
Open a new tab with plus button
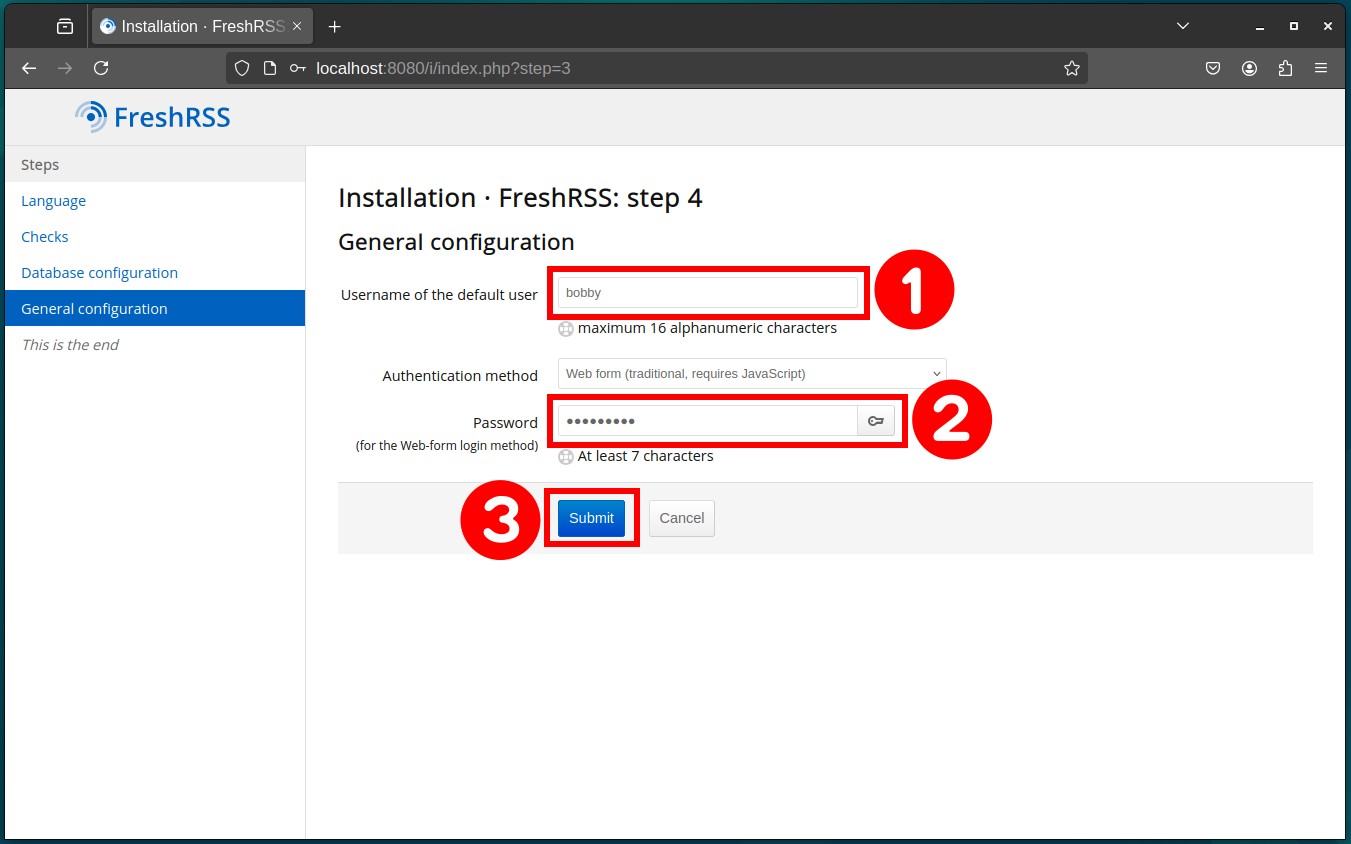(x=334, y=26)
